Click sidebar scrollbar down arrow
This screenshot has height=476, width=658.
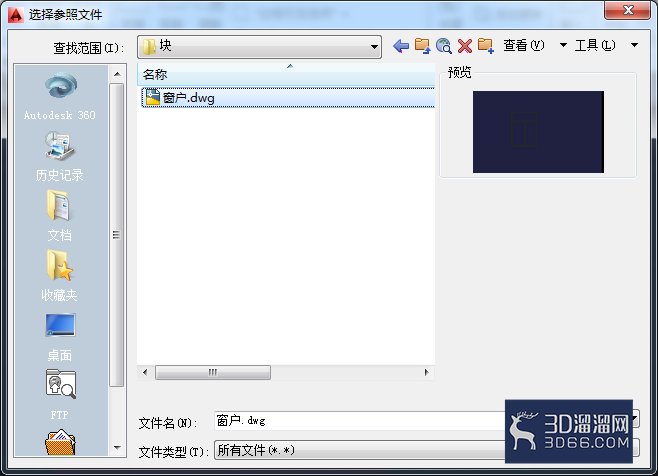point(117,448)
